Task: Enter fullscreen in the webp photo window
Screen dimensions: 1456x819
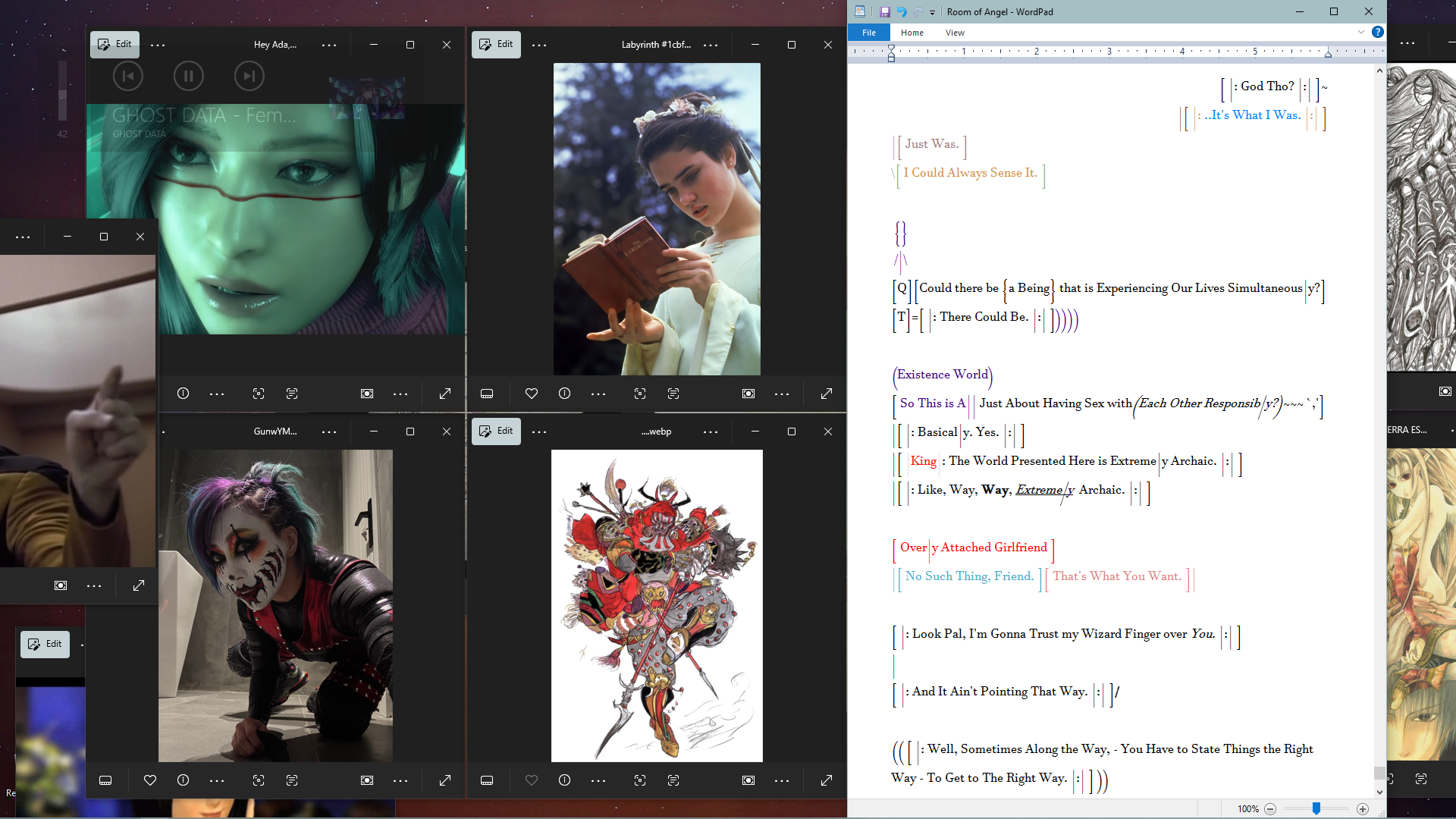Action: [x=827, y=780]
